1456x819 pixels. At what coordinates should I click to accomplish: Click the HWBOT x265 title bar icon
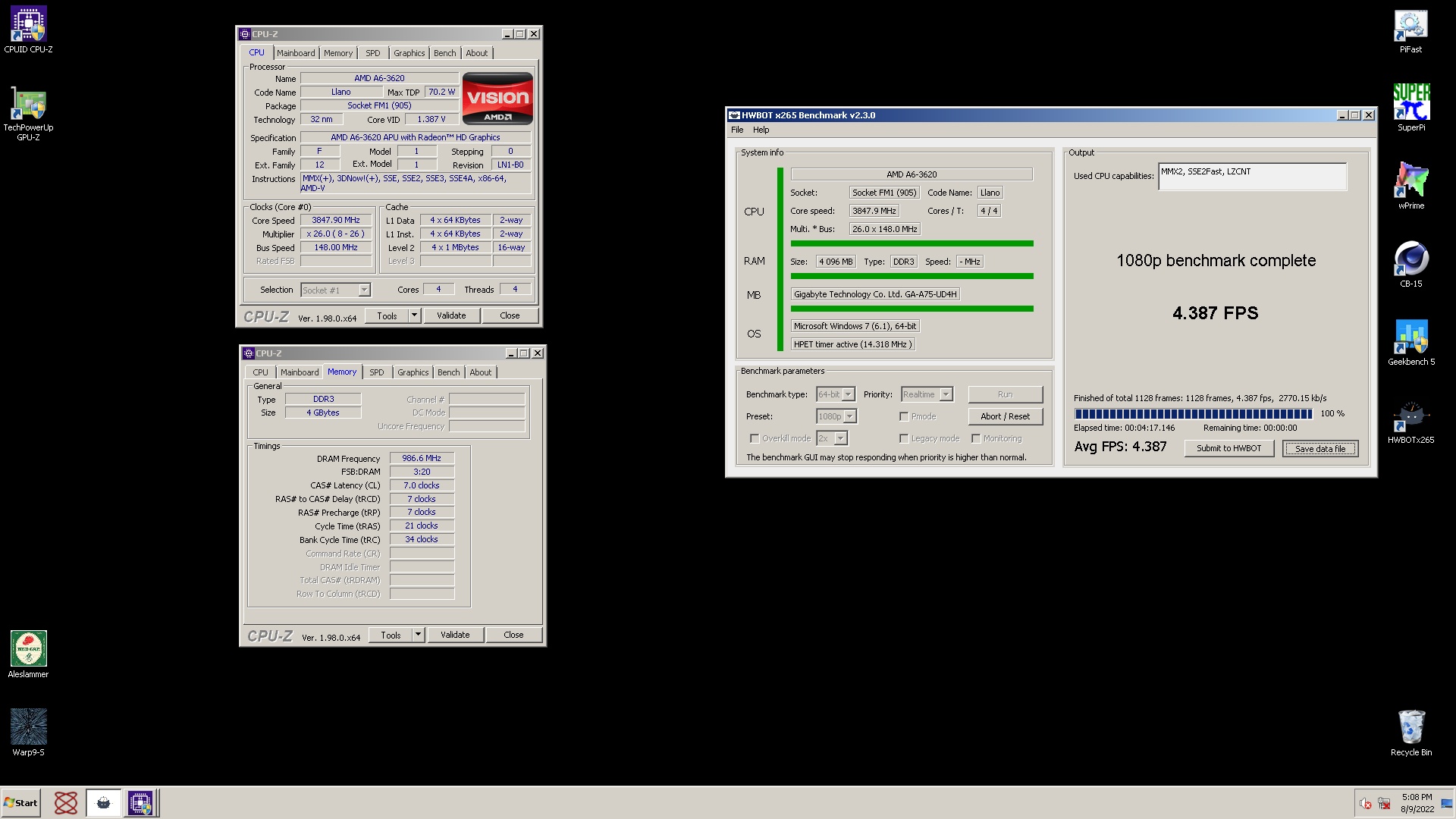point(733,115)
